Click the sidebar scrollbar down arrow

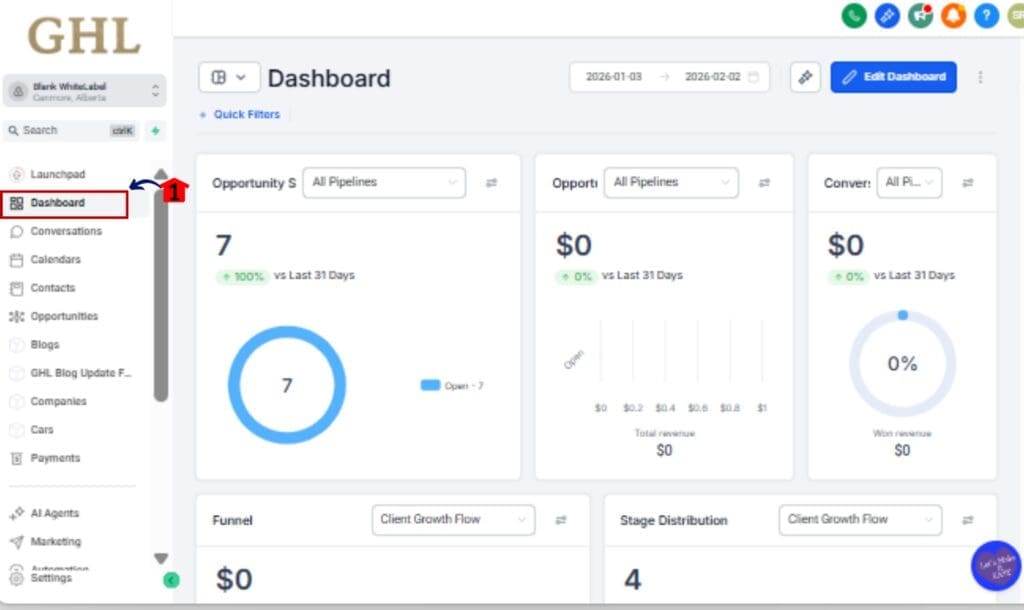[x=161, y=559]
